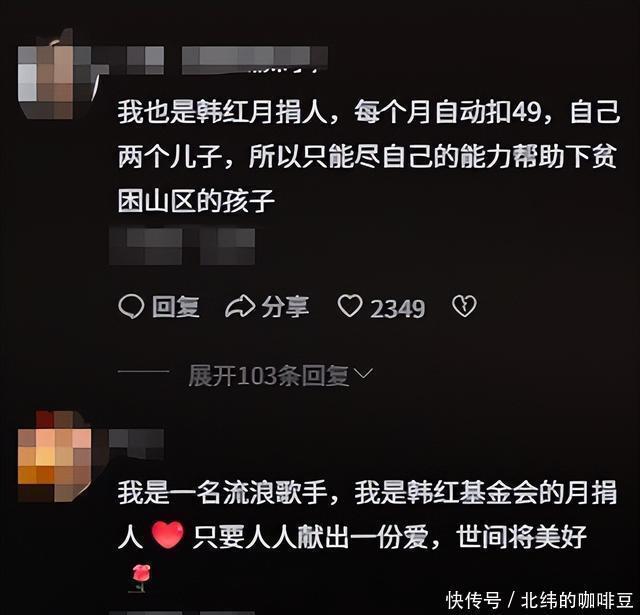
Task: Tap the 分享 text label
Action: pyautogui.click(x=285, y=307)
